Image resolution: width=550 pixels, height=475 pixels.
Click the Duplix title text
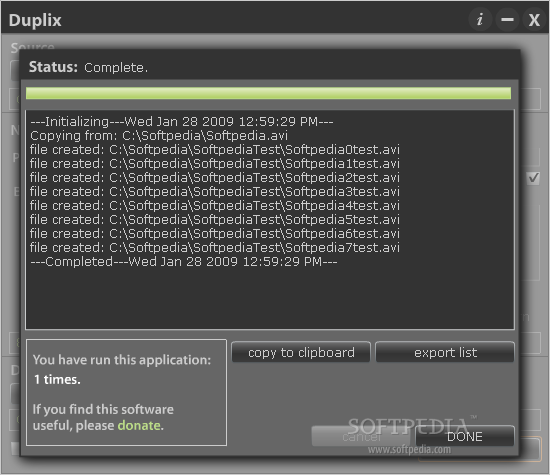tap(35, 20)
